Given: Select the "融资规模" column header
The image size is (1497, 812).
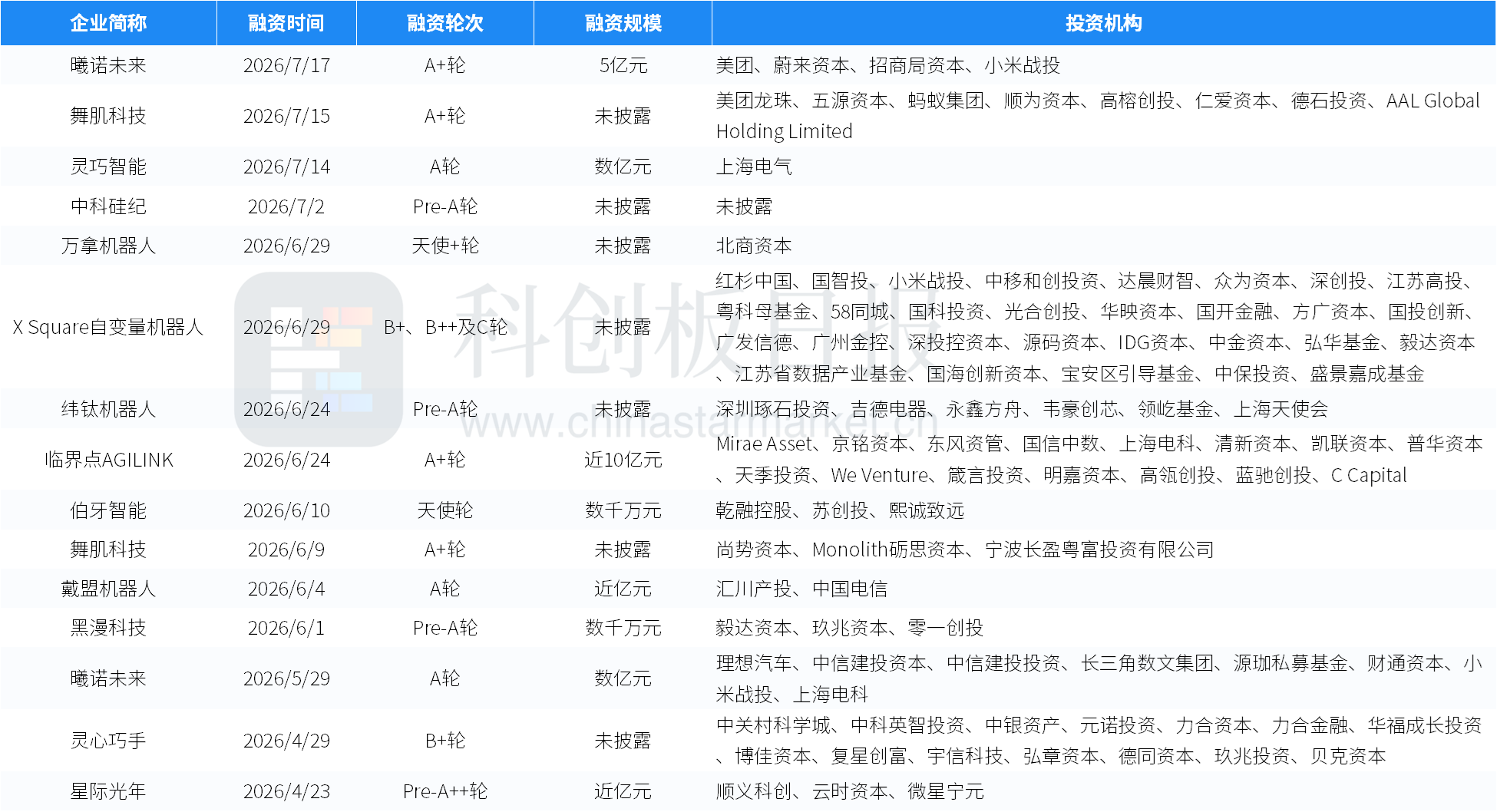Looking at the screenshot, I should (x=623, y=23).
